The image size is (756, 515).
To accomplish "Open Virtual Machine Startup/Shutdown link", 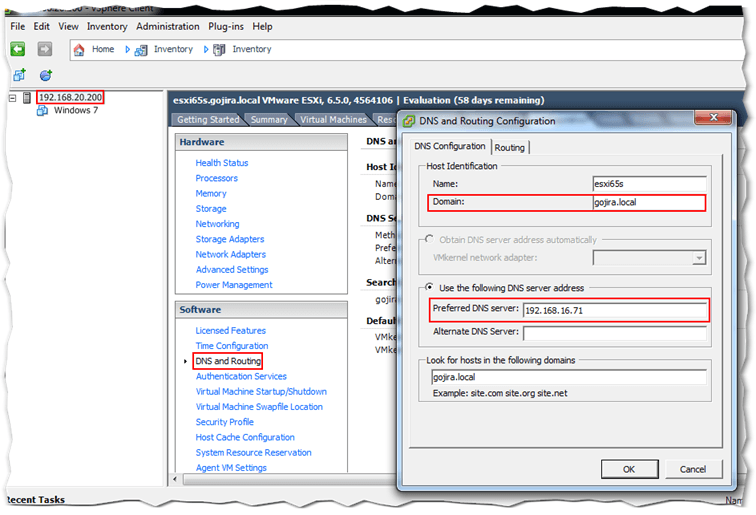I will click(x=261, y=392).
